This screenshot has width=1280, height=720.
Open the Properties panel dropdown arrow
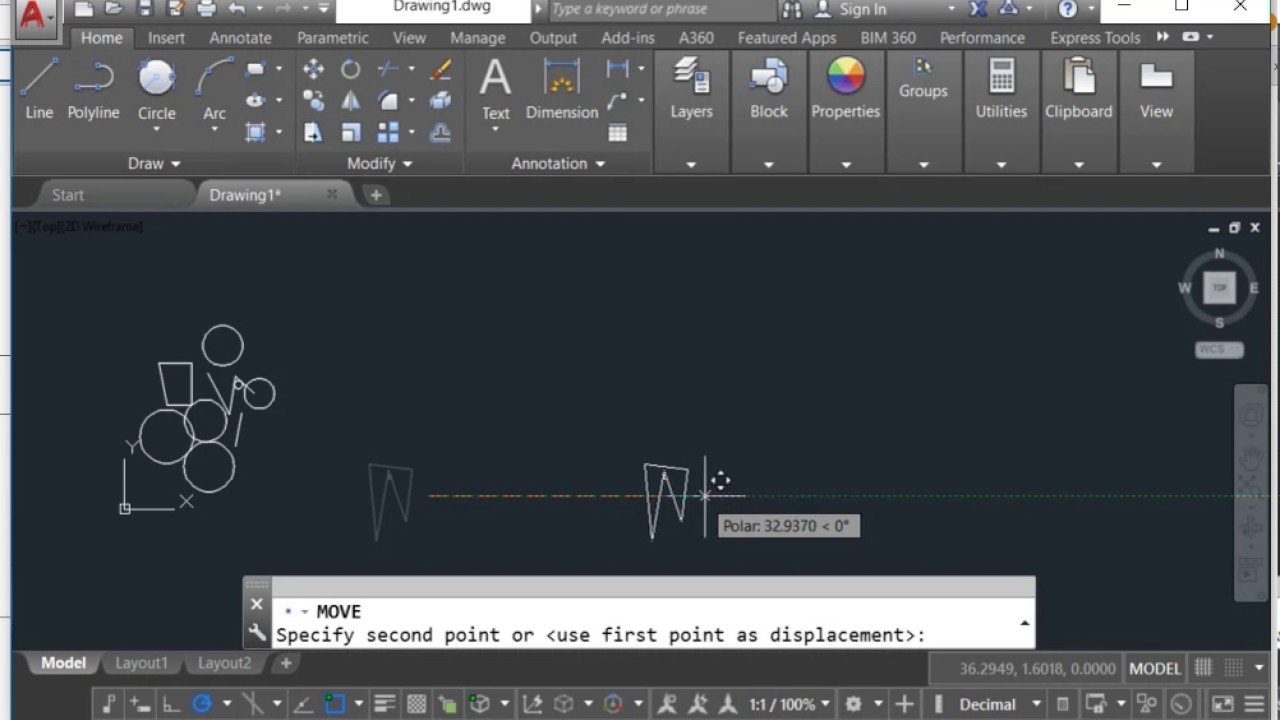tap(846, 164)
